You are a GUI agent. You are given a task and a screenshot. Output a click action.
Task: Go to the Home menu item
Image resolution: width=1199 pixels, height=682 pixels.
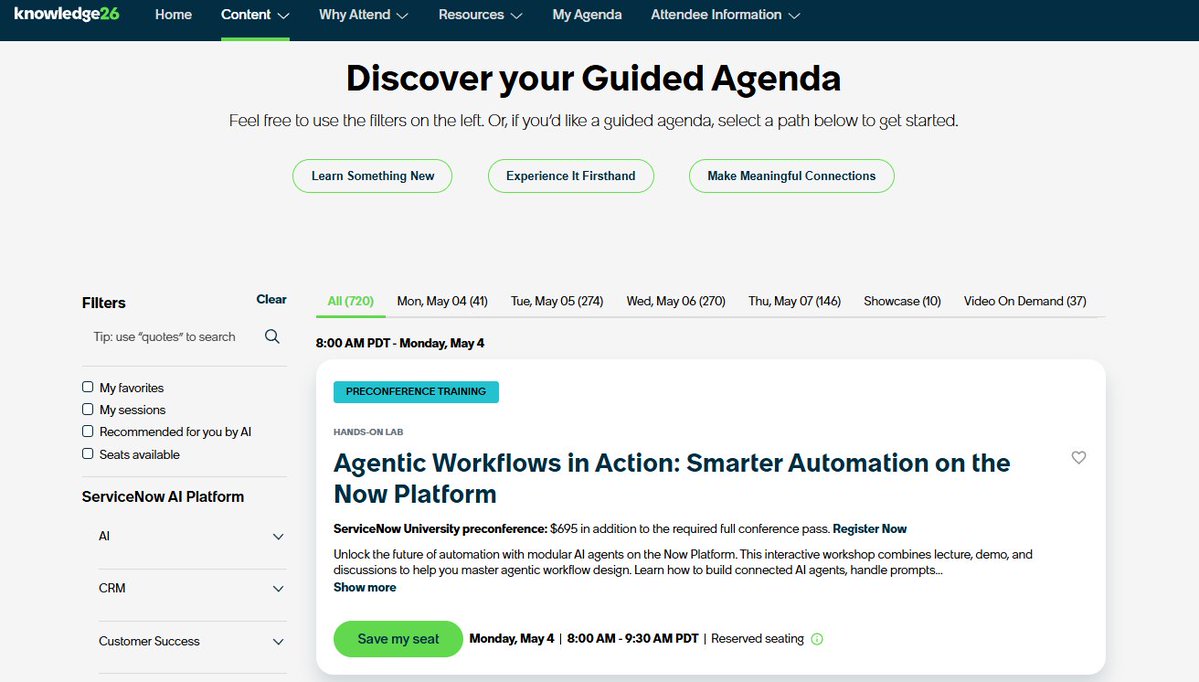pyautogui.click(x=174, y=15)
